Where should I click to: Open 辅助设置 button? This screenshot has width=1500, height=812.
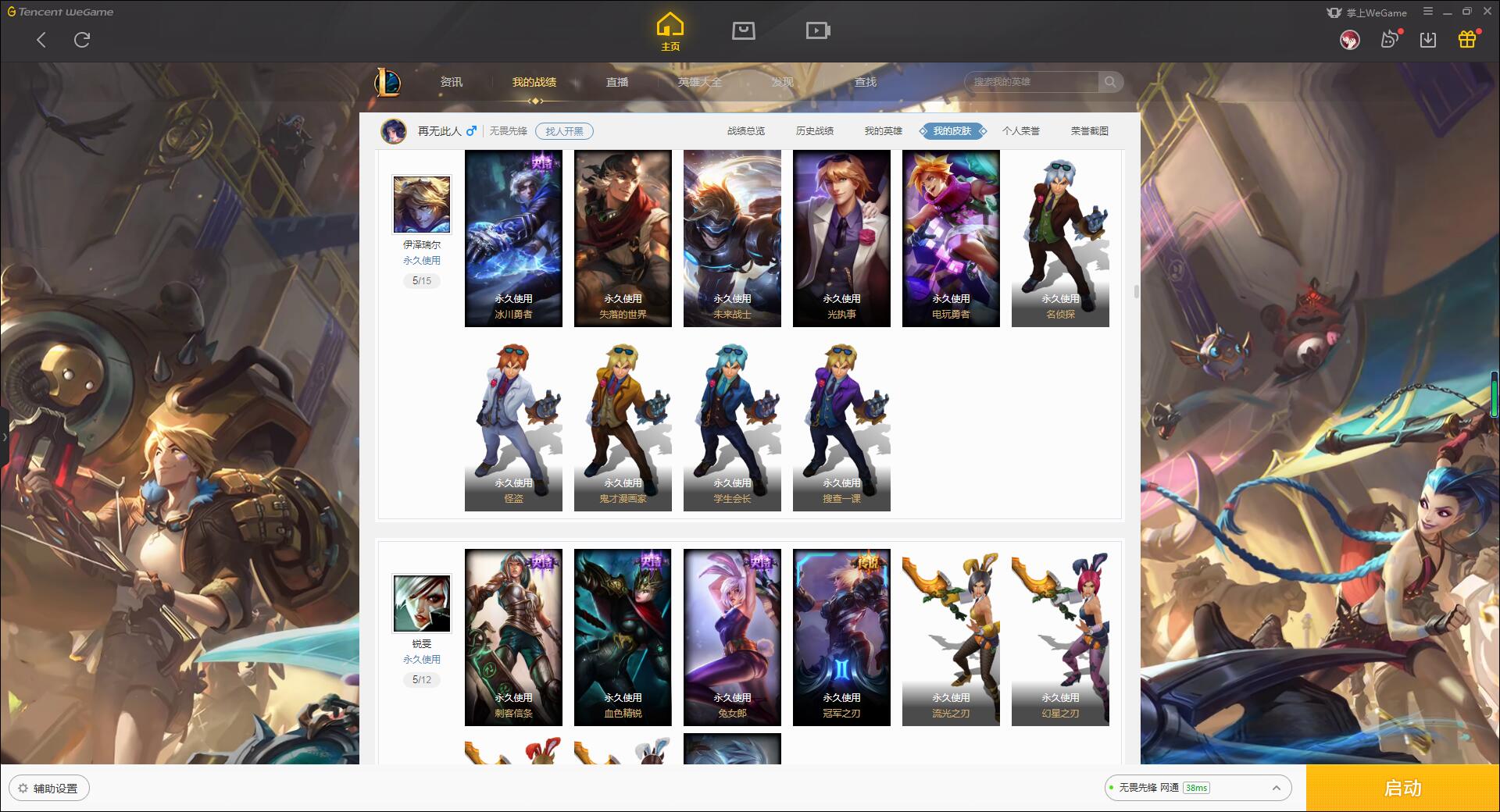tap(48, 789)
